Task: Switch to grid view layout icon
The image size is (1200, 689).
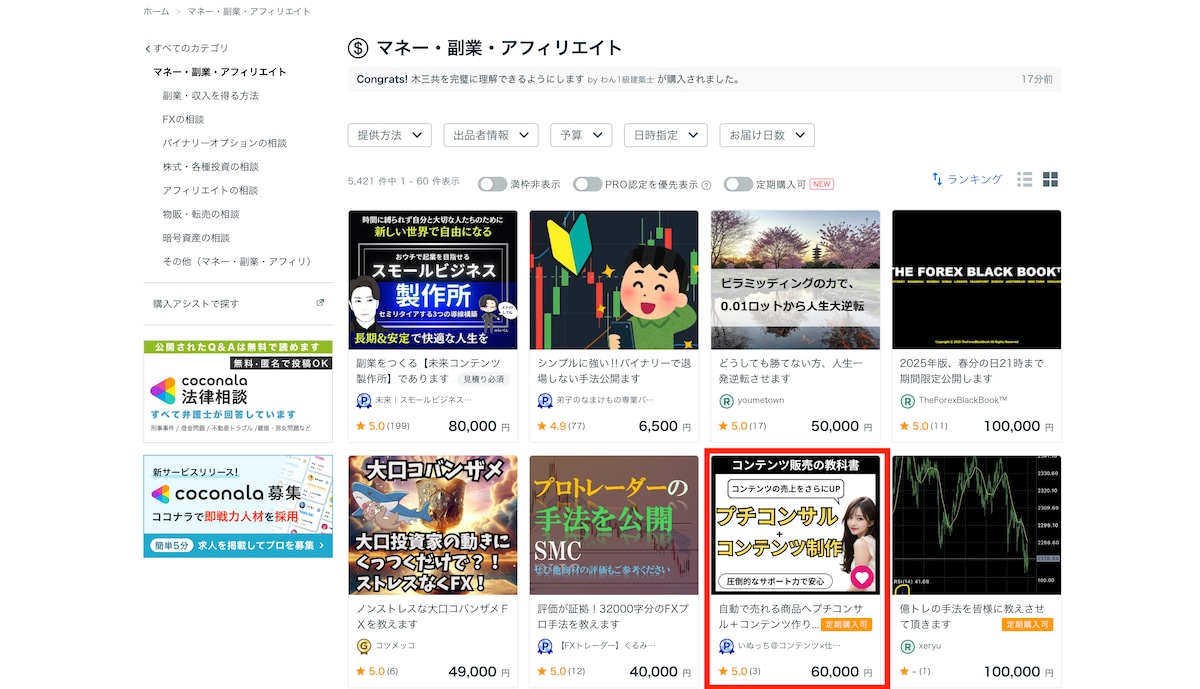Action: 1050,180
